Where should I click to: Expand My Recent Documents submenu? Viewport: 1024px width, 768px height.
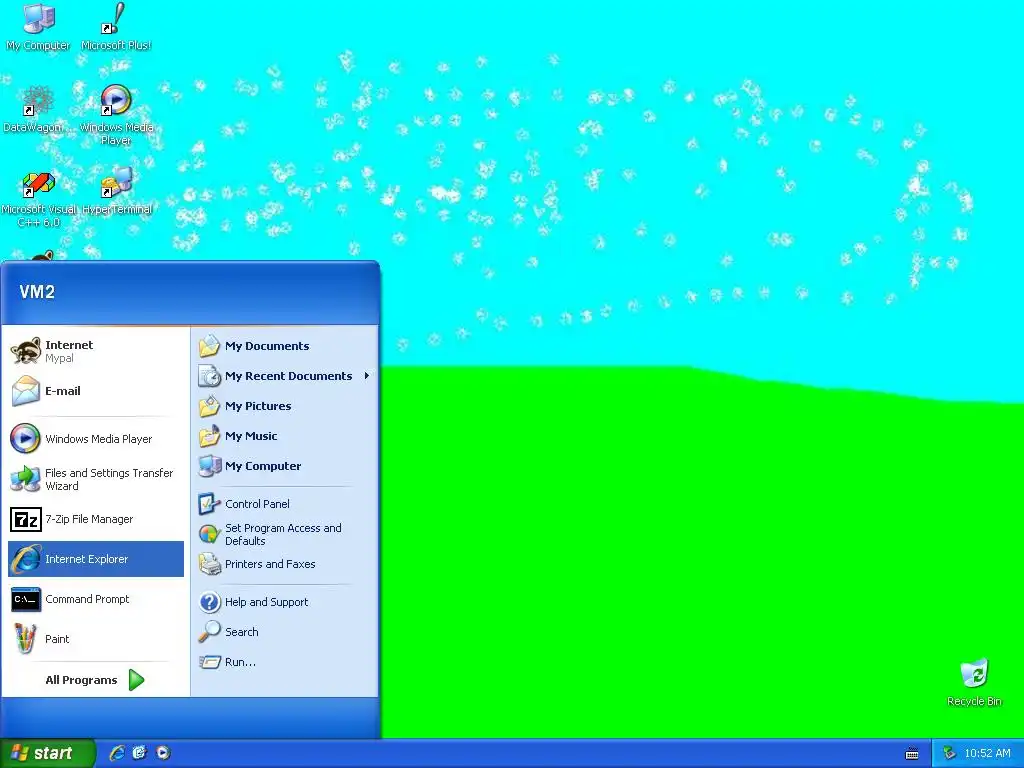[285, 376]
